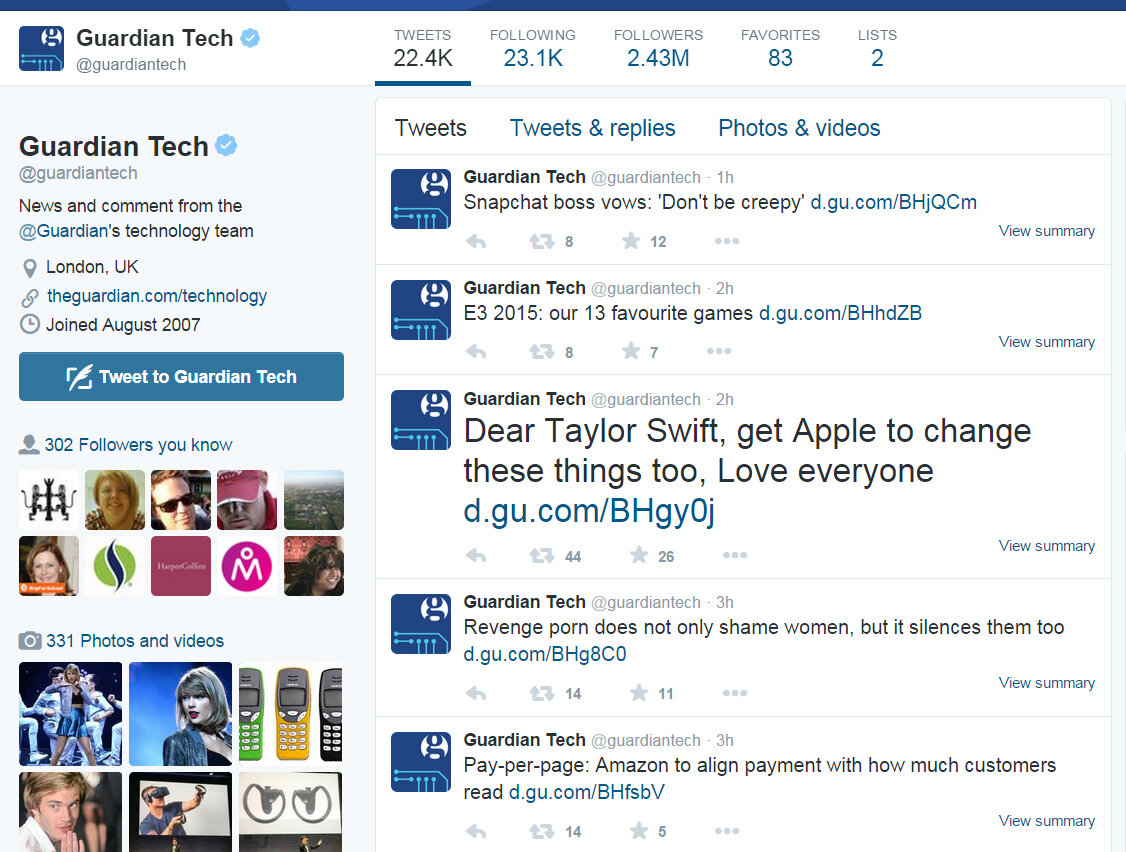The width and height of the screenshot is (1126, 852).
Task: Click the verified badge beside the Guardian Tech profile name
Action: tap(226, 145)
